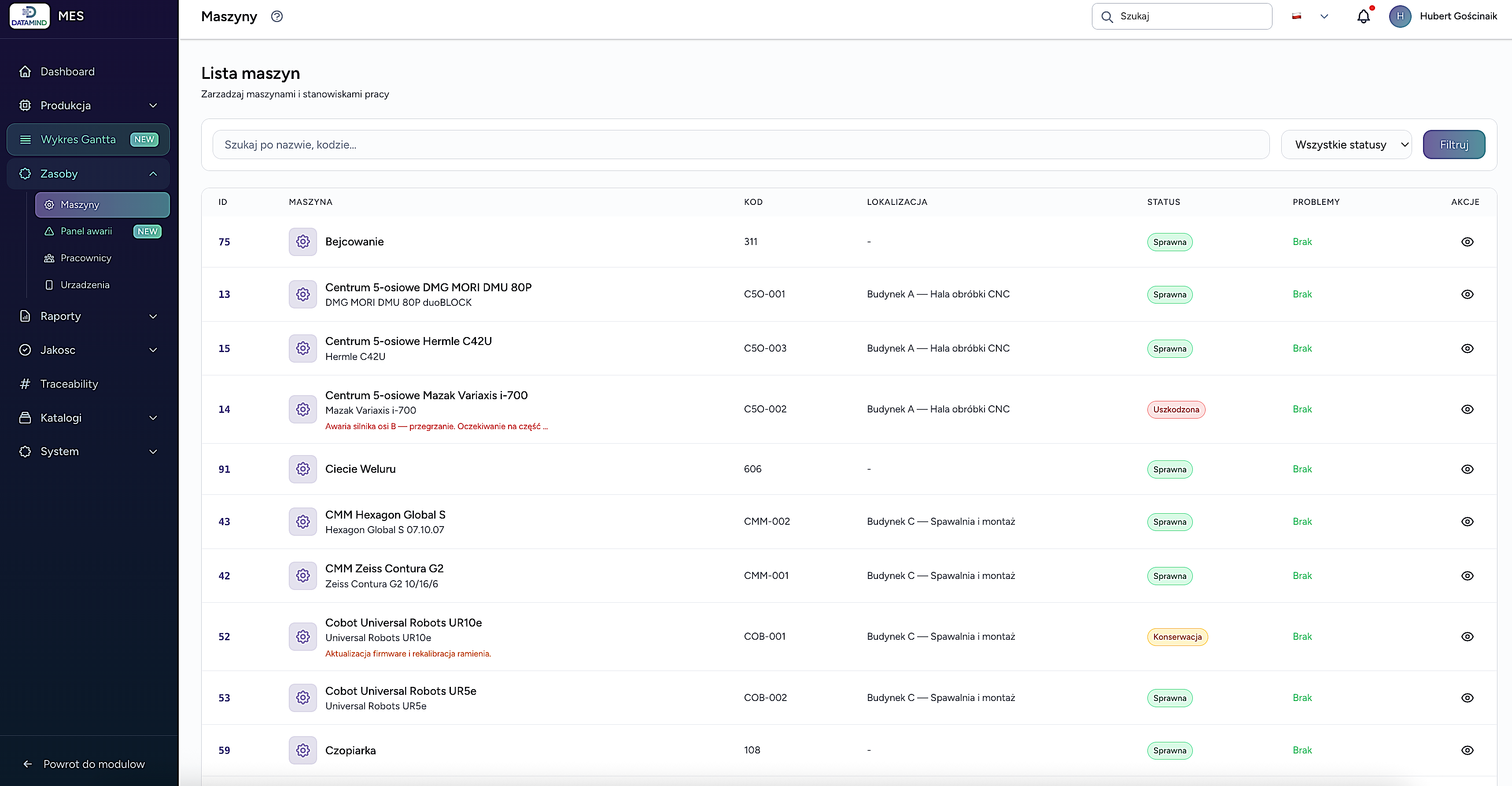The height and width of the screenshot is (786, 1512).
Task: Click the Uszkodzona status badge
Action: 1176,409
